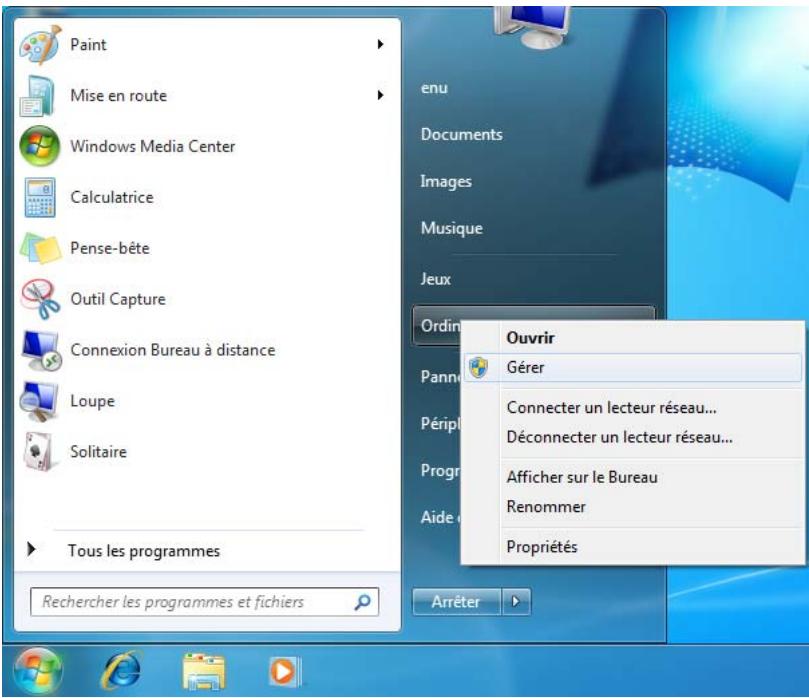Click the user computer picture at top
This screenshot has width=809, height=698.
(532, 27)
